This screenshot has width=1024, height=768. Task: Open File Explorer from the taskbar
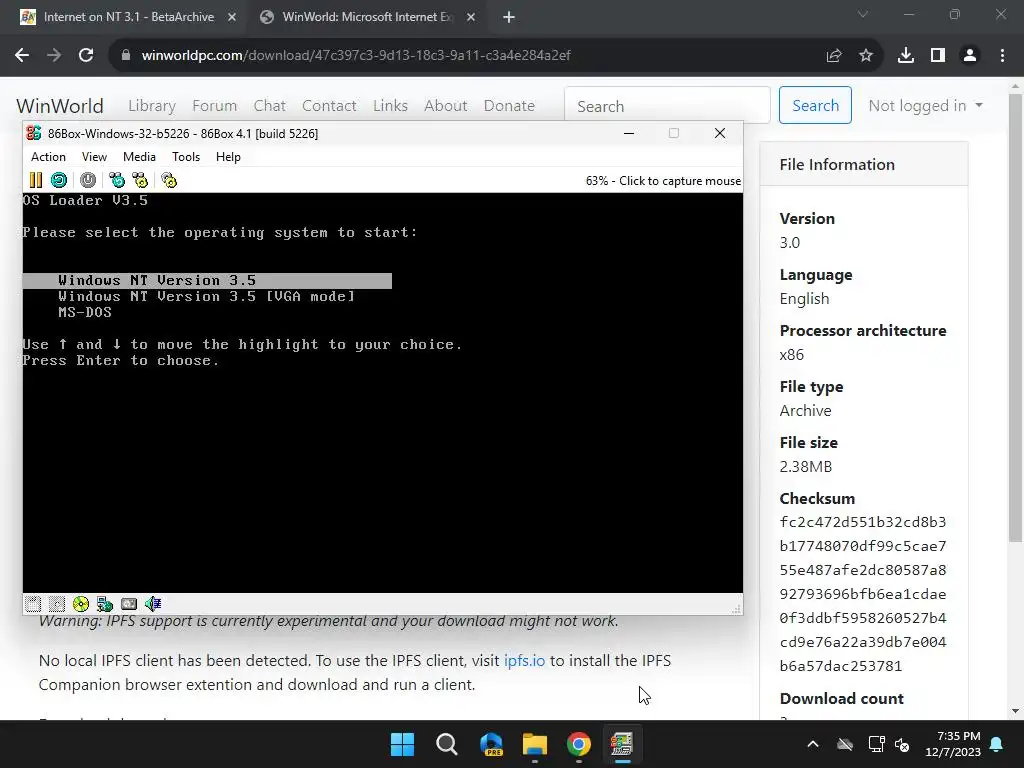(535, 744)
